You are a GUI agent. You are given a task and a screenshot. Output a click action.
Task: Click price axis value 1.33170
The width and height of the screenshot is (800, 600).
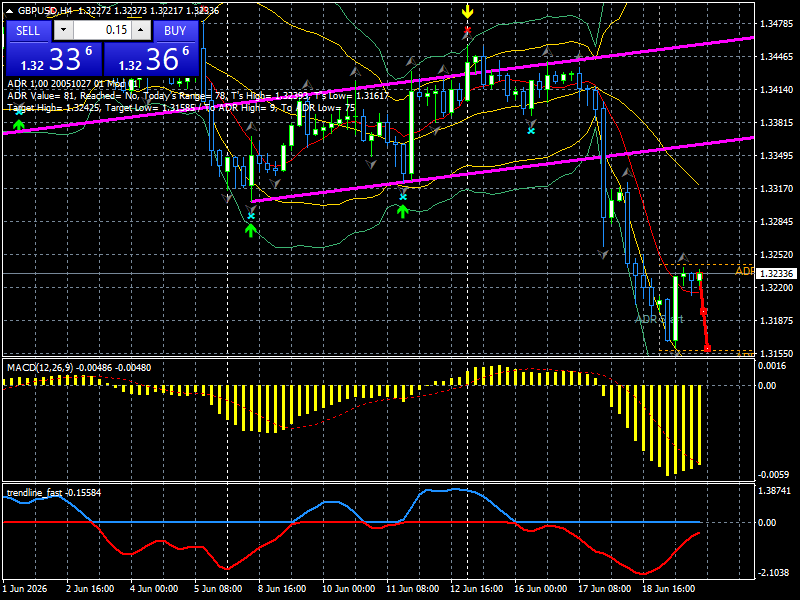pyautogui.click(x=777, y=189)
